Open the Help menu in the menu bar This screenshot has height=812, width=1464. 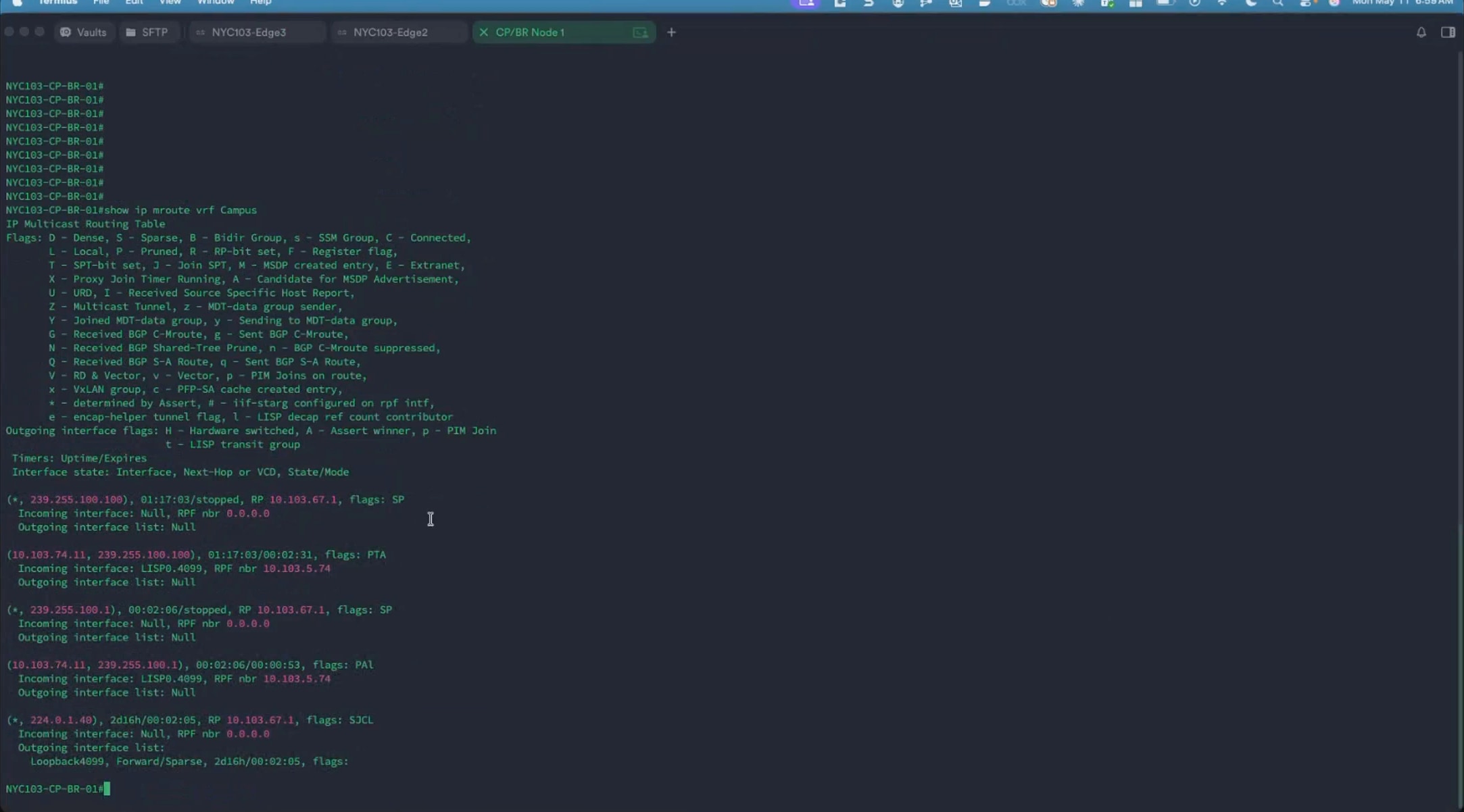point(261,3)
